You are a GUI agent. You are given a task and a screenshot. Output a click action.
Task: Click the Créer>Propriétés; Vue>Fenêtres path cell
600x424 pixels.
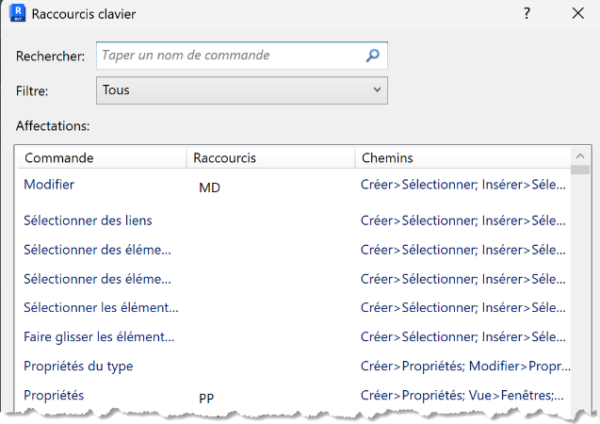[462, 395]
